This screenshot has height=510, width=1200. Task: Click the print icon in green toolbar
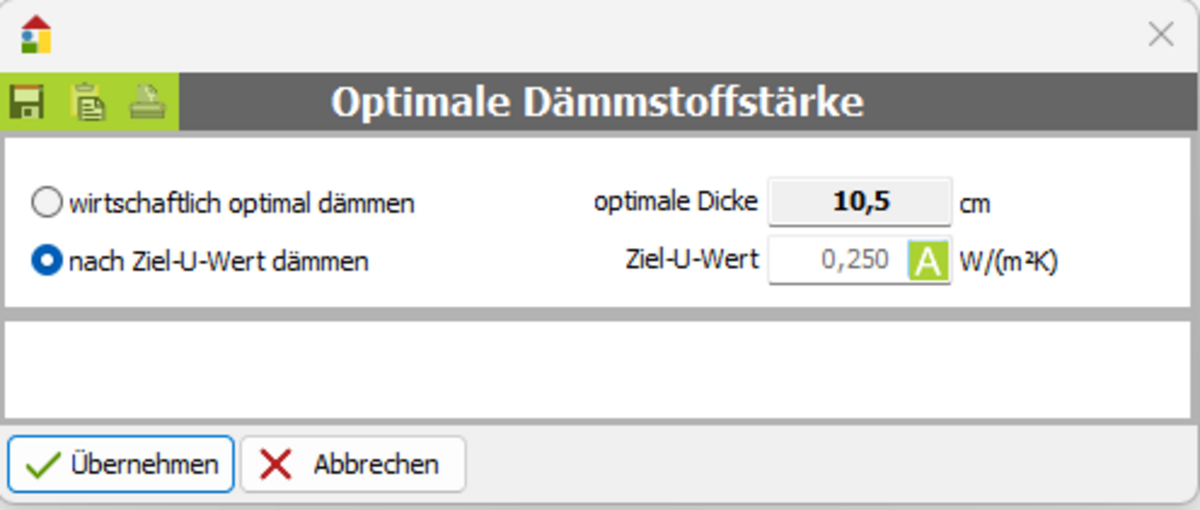point(148,102)
